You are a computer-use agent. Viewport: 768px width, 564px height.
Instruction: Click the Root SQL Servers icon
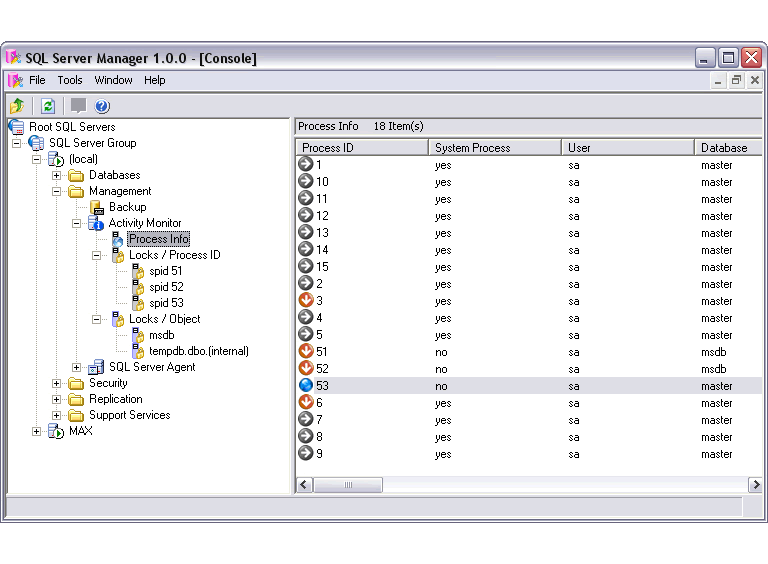[x=17, y=127]
